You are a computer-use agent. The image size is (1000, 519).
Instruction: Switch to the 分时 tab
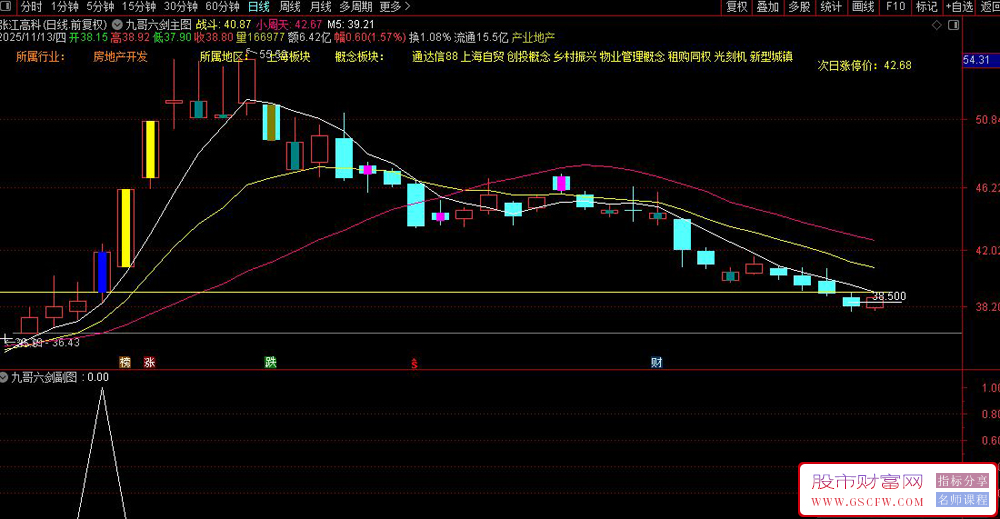(31, 6)
